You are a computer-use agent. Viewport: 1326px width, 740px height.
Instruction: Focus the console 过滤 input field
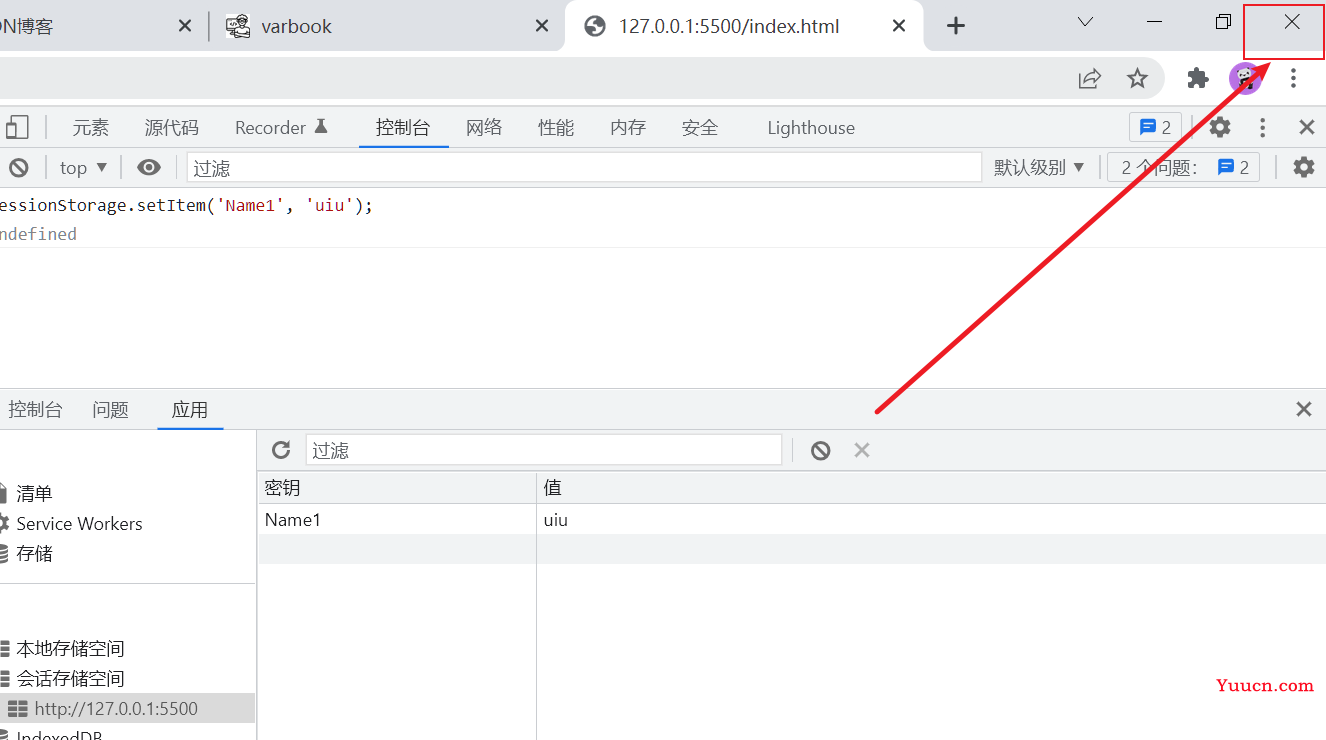coord(584,167)
